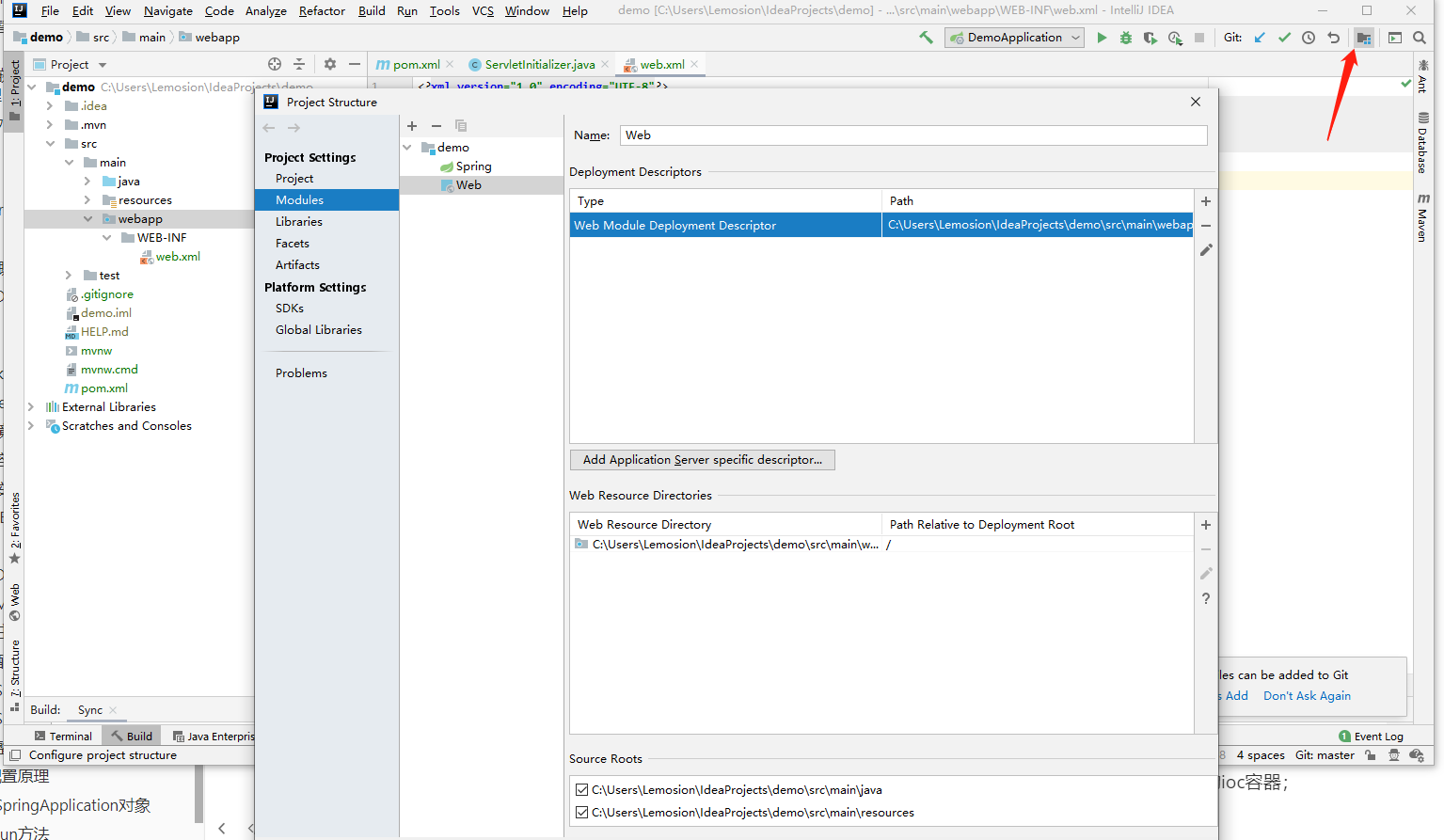Go back with dialog back arrow
1444x840 pixels.
(x=270, y=128)
